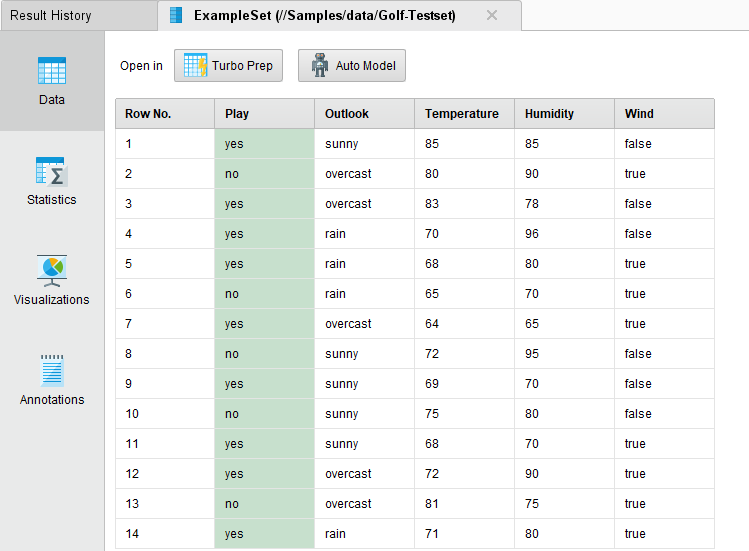Select the ExampleSet Golf-Testset tab
This screenshot has width=749, height=551.
coord(324,16)
